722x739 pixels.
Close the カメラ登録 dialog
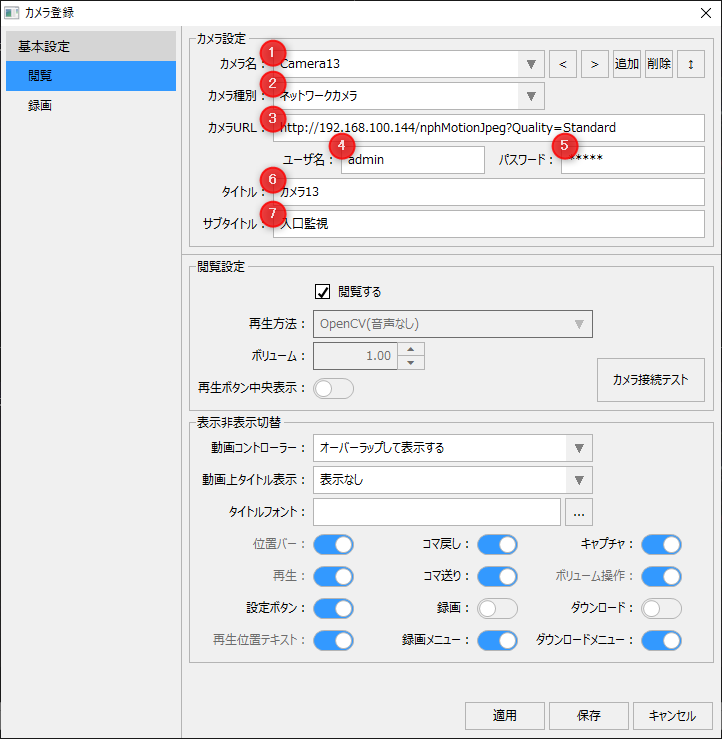coord(706,13)
